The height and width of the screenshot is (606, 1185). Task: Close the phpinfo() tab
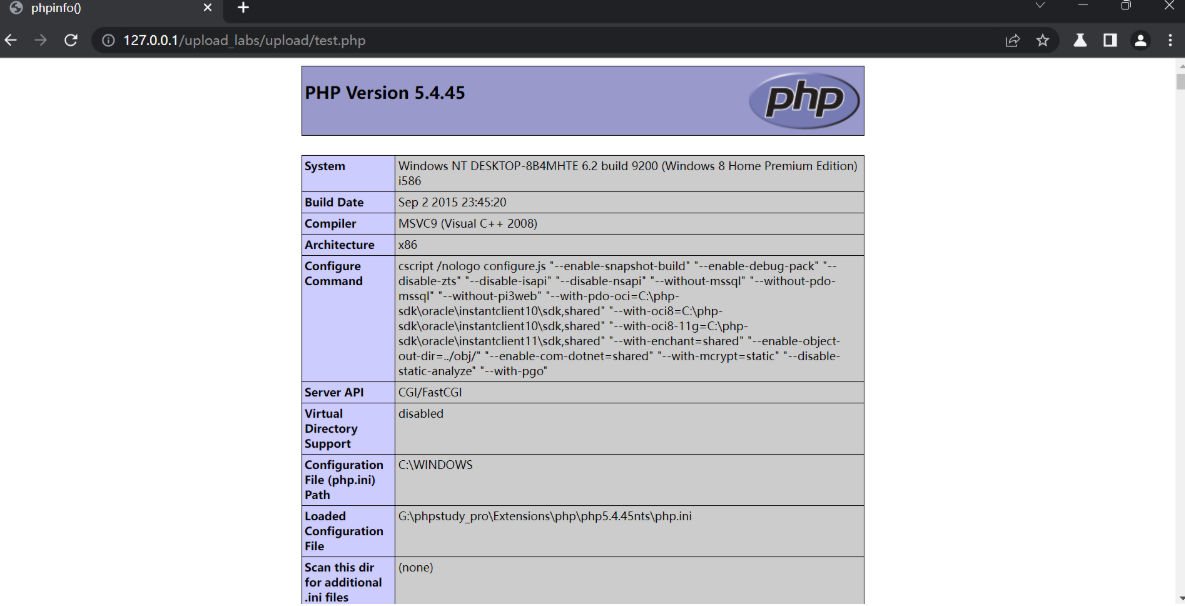pos(208,8)
